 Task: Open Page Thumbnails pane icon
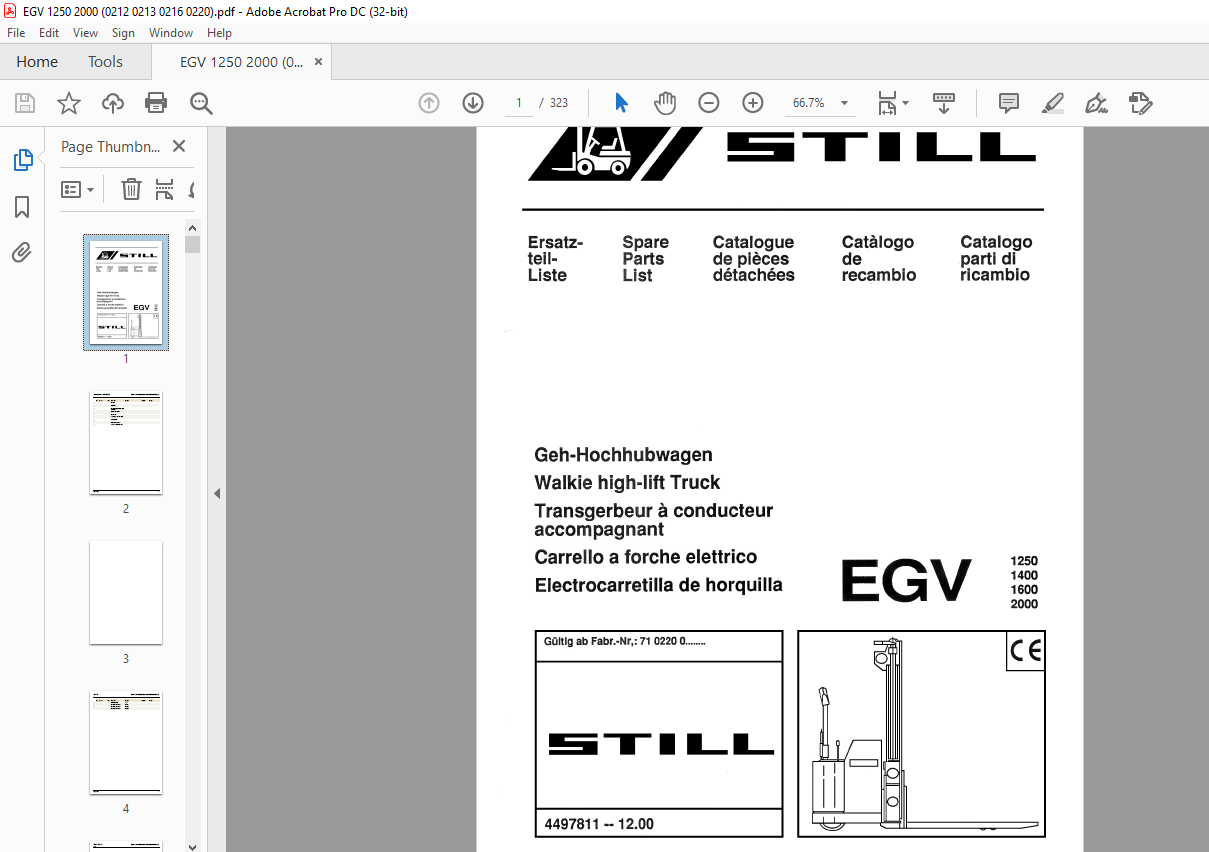coord(22,160)
